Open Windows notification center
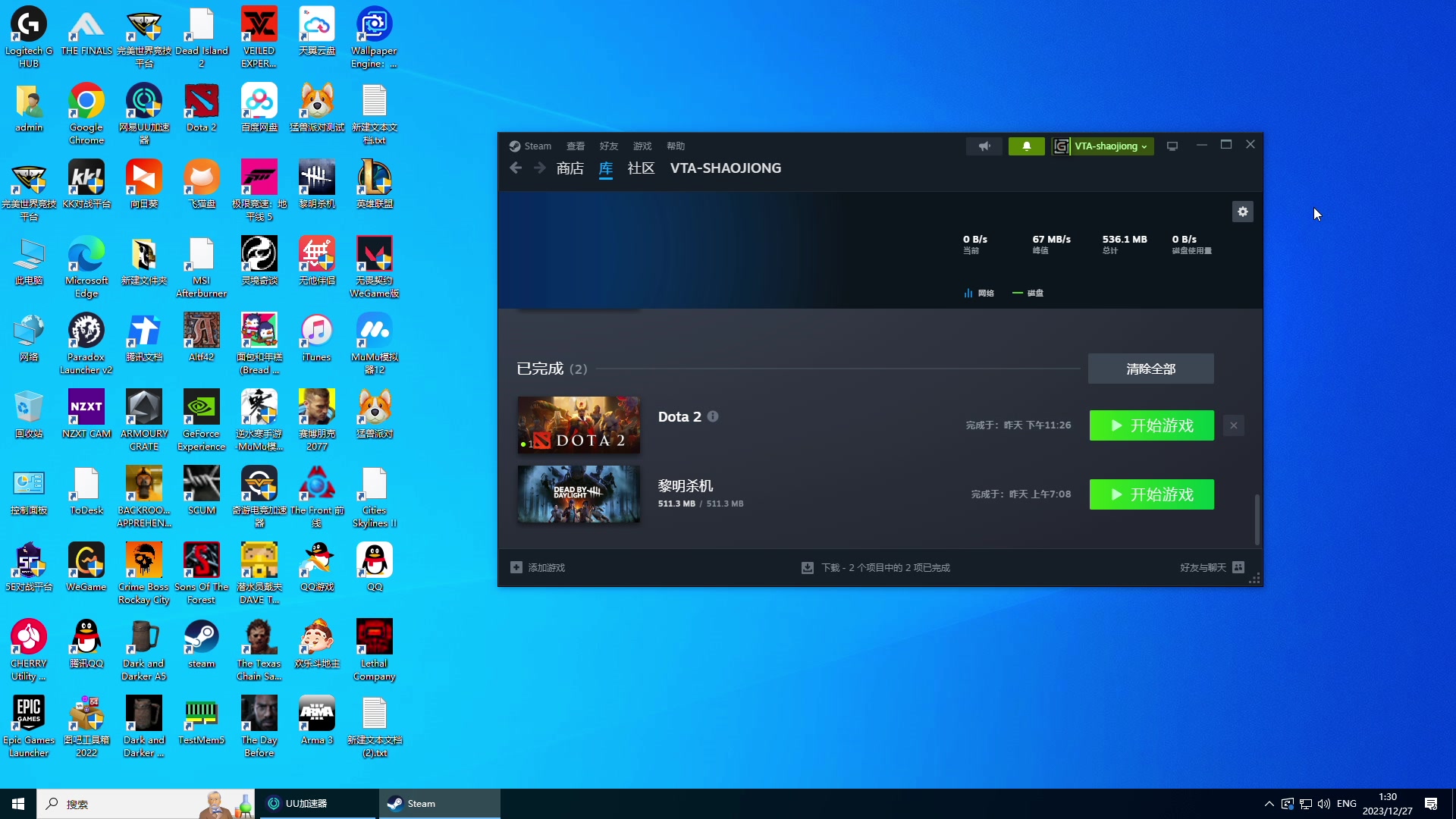This screenshot has width=1456, height=819. [x=1431, y=804]
